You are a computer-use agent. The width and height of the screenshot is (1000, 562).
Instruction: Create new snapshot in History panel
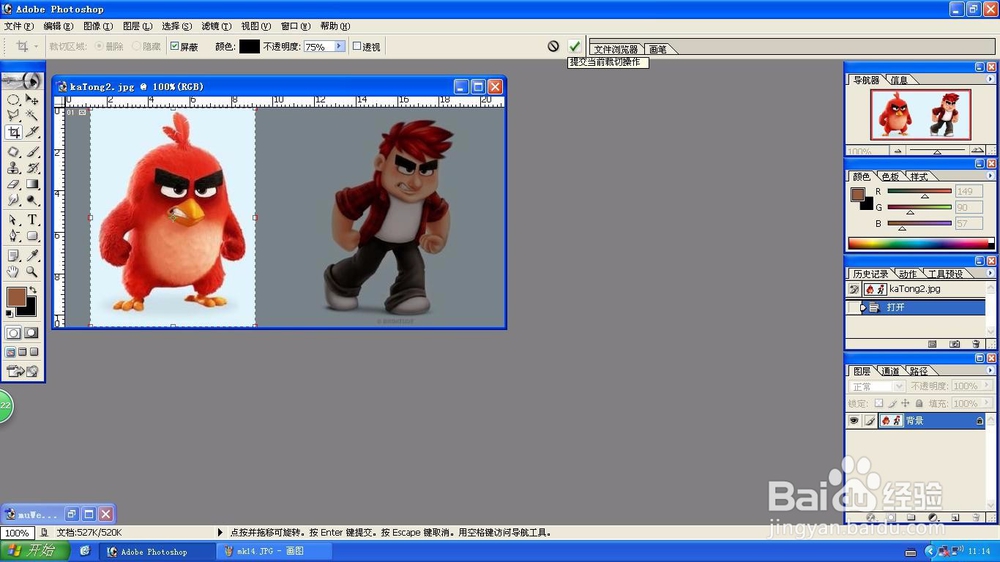pos(954,344)
